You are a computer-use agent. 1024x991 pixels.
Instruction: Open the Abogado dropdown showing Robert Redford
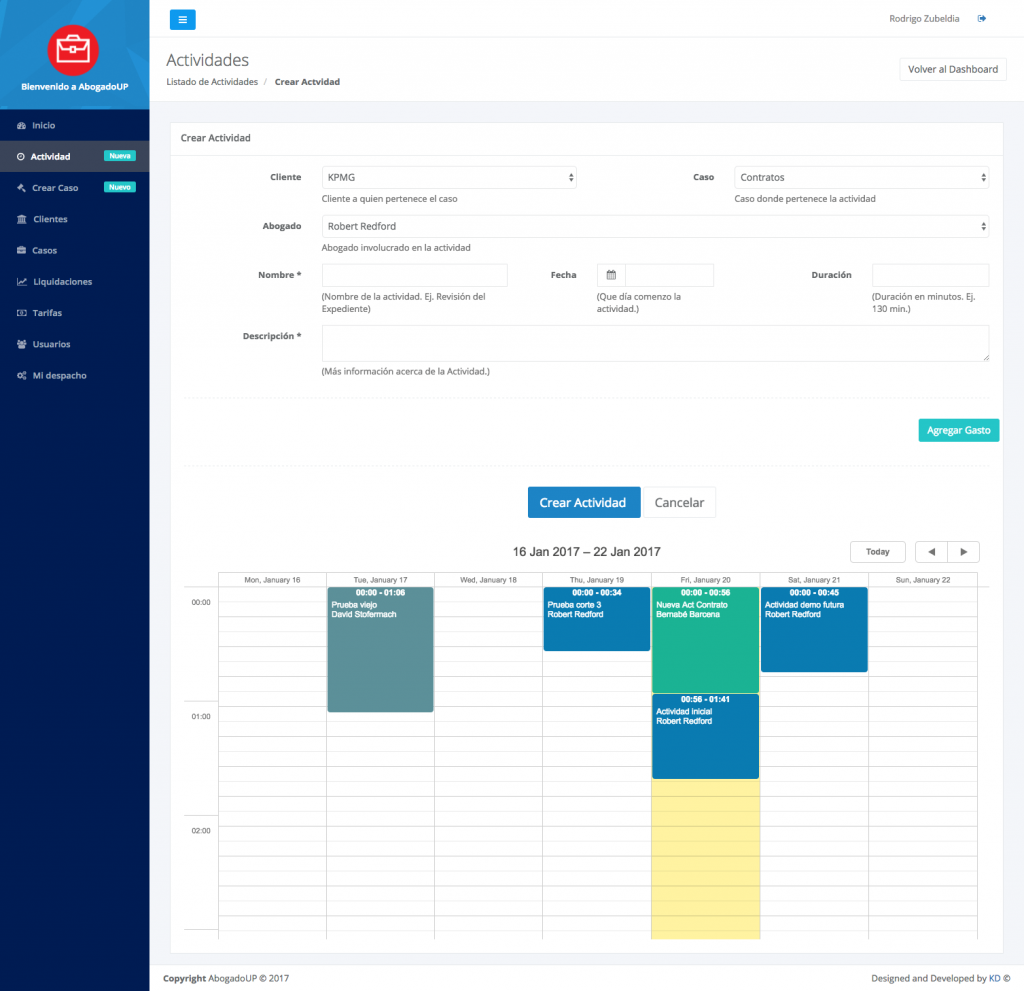pyautogui.click(x=655, y=227)
